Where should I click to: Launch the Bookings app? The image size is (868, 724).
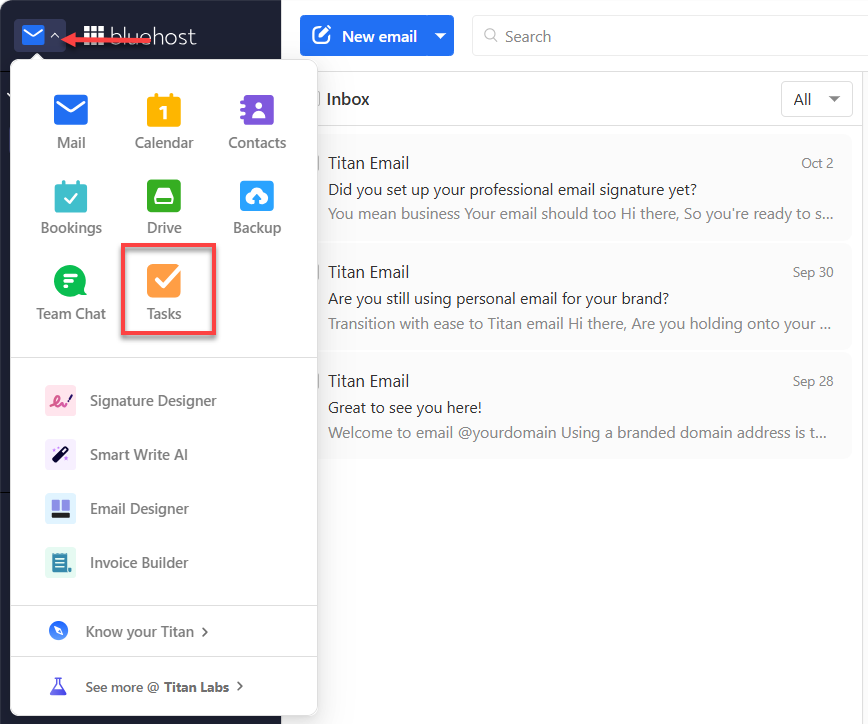tap(71, 196)
